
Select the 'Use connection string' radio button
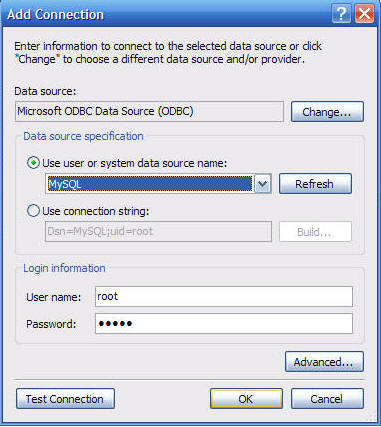(33, 211)
